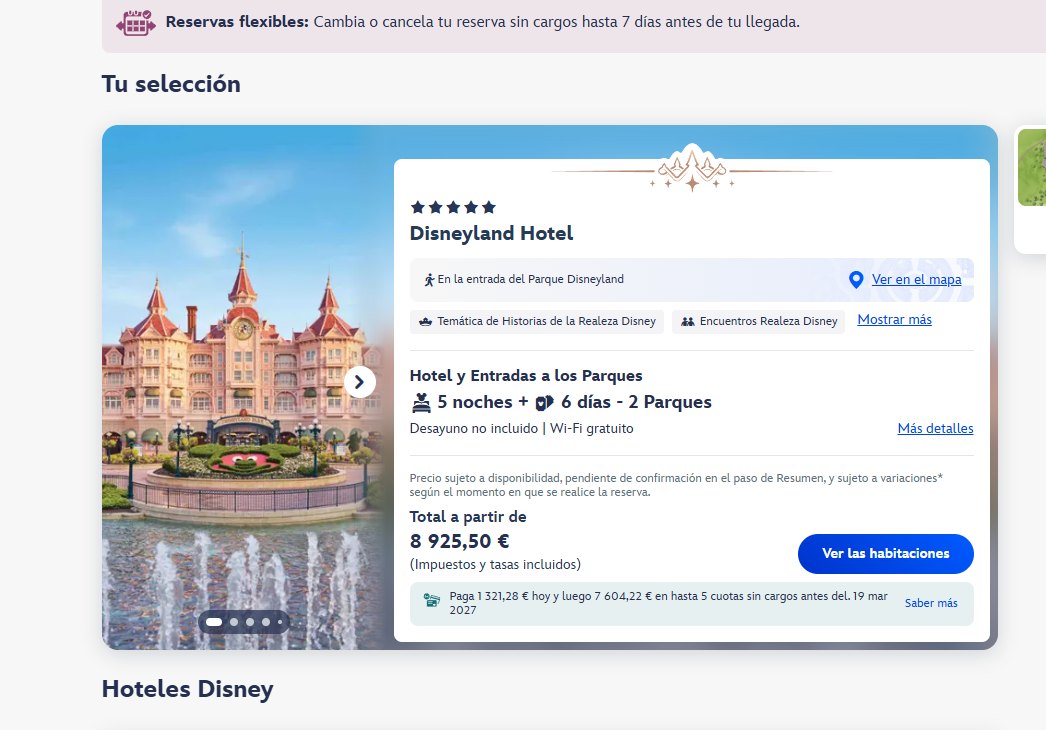The height and width of the screenshot is (730, 1046).
Task: Click the Tu selección heading
Action: (171, 84)
